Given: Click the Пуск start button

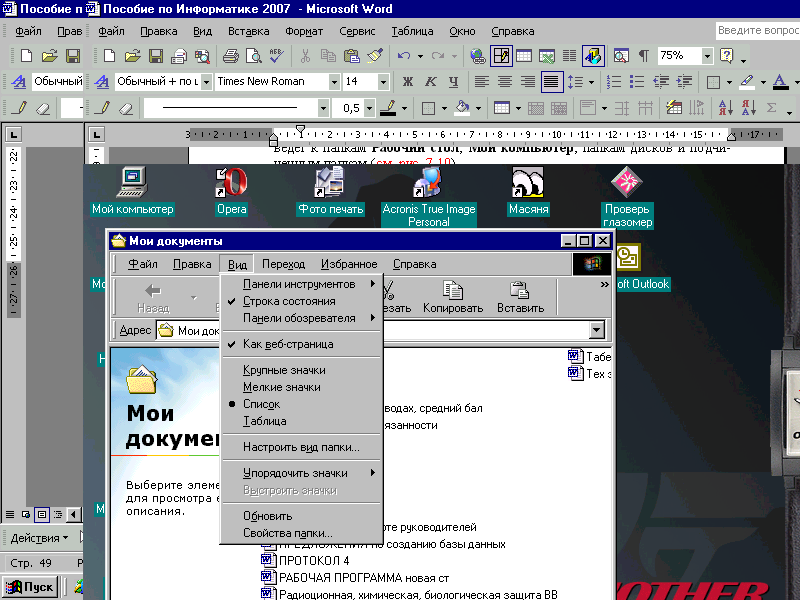Looking at the screenshot, I should coord(30,587).
